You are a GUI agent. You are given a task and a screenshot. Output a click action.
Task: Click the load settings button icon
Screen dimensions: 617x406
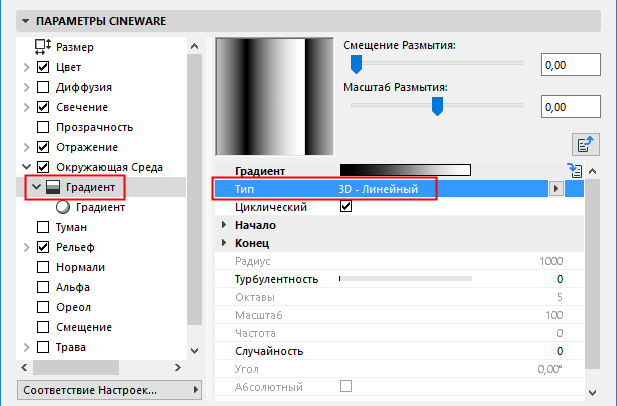583,143
